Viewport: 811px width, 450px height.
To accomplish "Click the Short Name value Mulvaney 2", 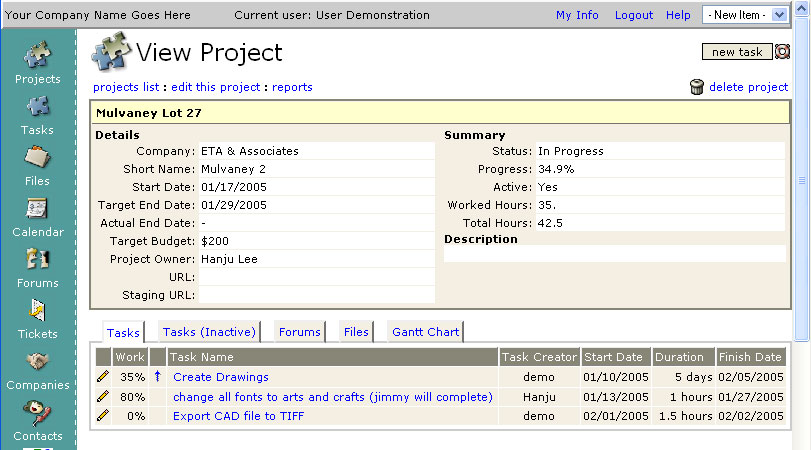I will [x=233, y=169].
